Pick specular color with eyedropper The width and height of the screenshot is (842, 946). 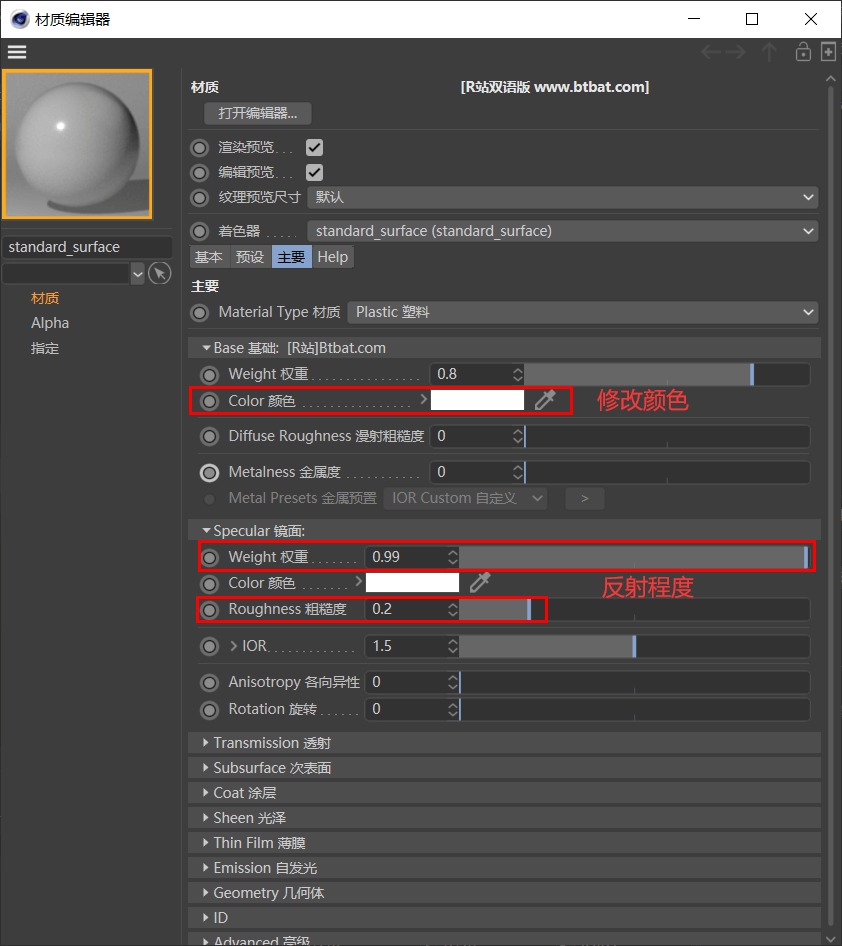coord(480,582)
